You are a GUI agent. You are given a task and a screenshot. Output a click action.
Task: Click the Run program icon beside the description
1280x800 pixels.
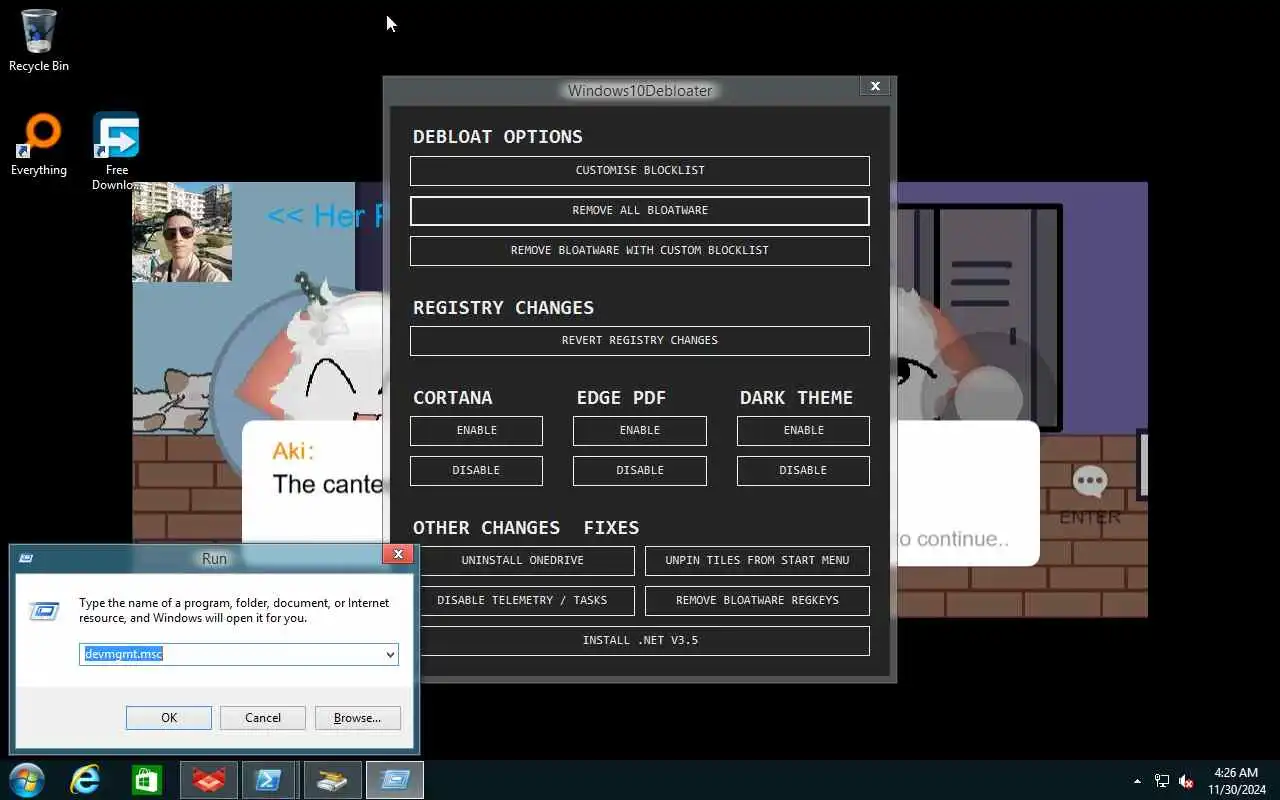(45, 610)
